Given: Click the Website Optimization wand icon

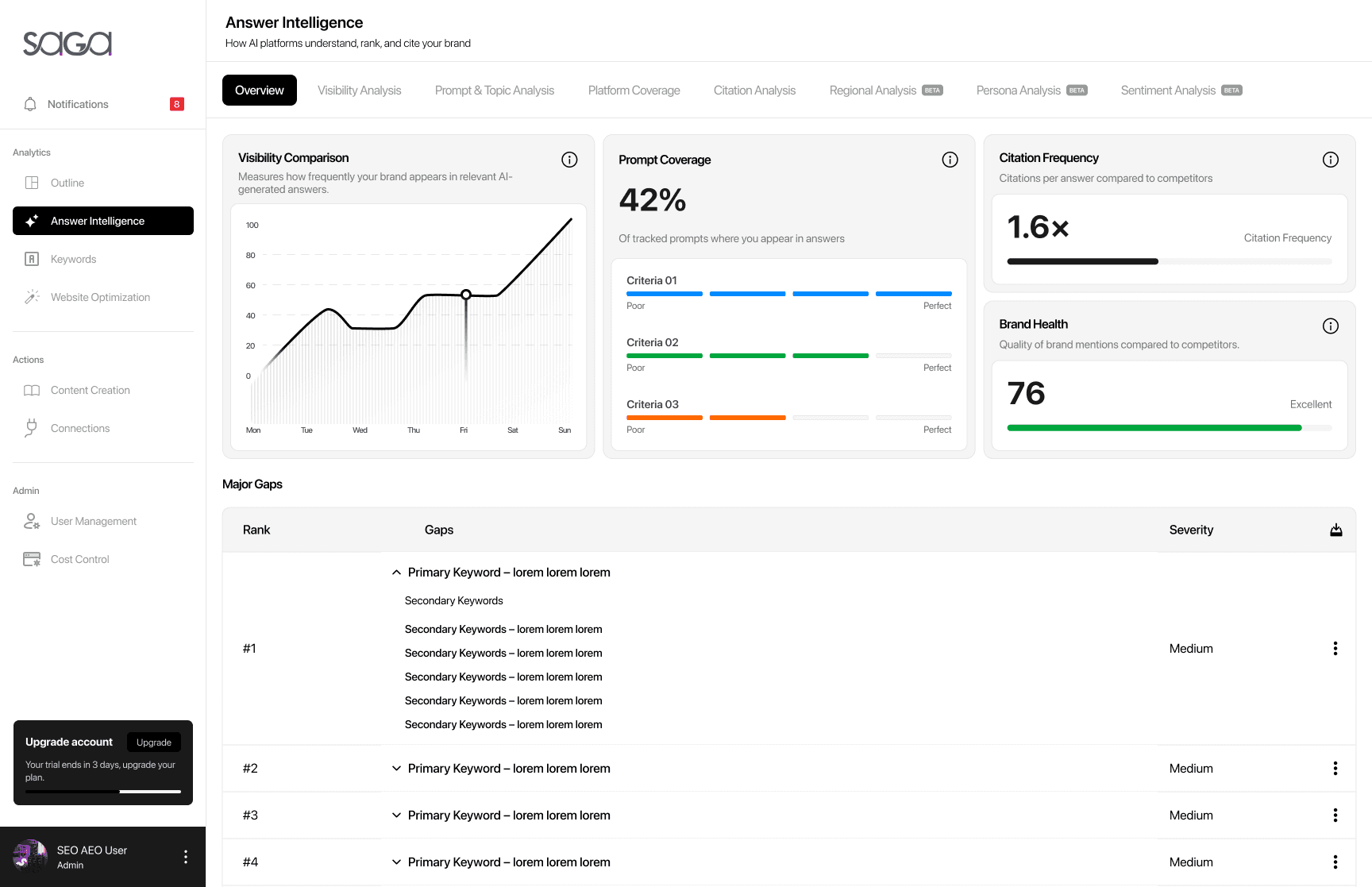Looking at the screenshot, I should click(32, 297).
